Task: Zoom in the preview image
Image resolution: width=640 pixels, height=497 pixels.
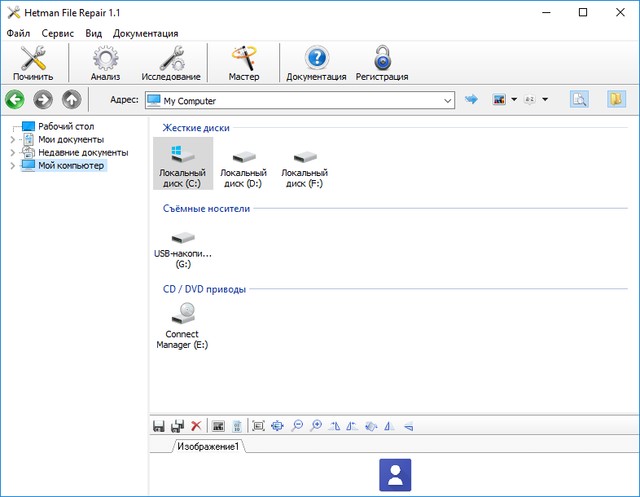Action: pos(316,426)
